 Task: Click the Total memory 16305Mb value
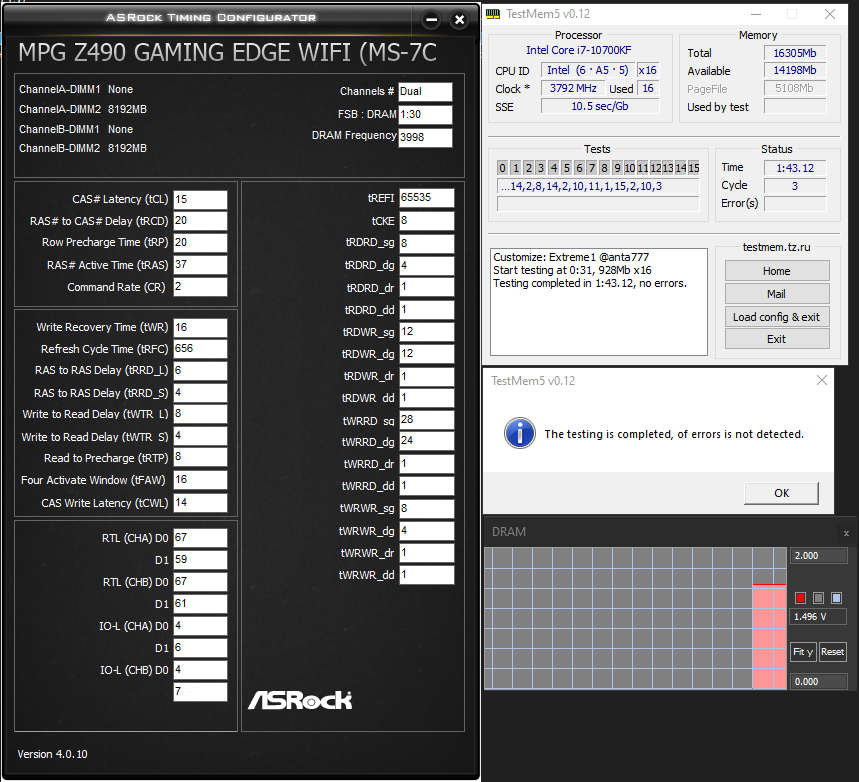[x=795, y=53]
